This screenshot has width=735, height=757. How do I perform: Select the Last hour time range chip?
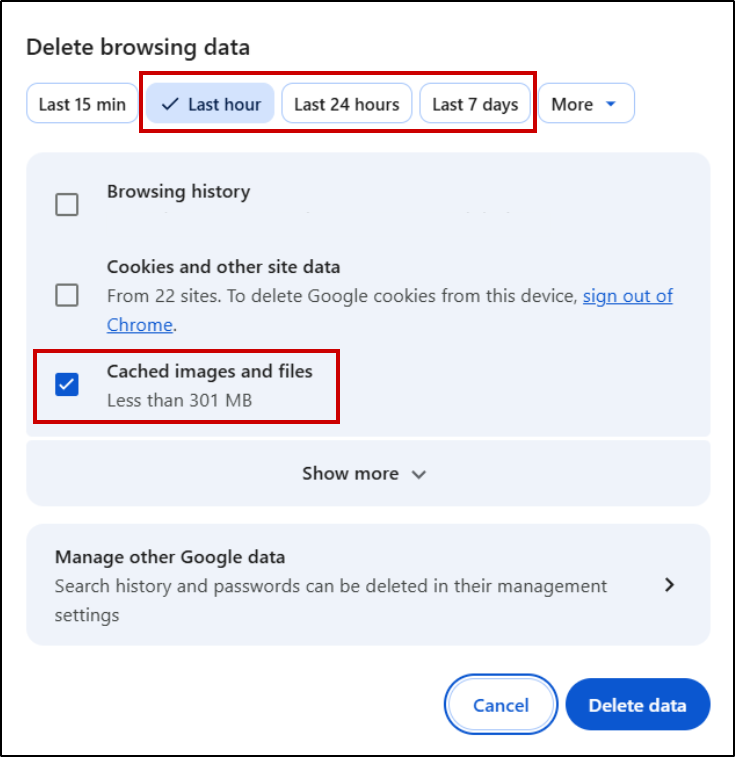211,104
